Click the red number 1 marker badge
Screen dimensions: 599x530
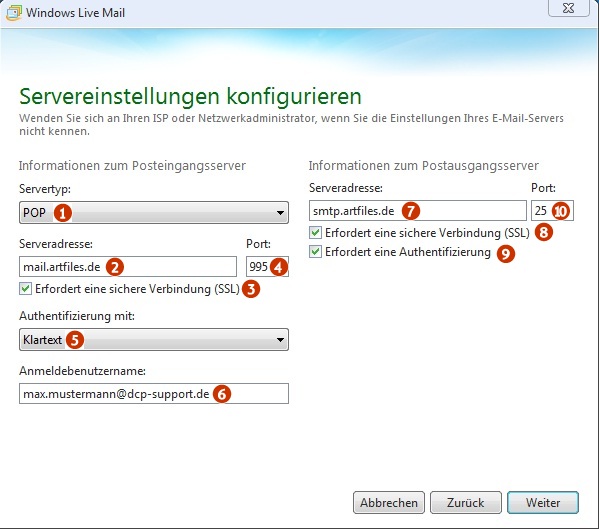click(63, 213)
